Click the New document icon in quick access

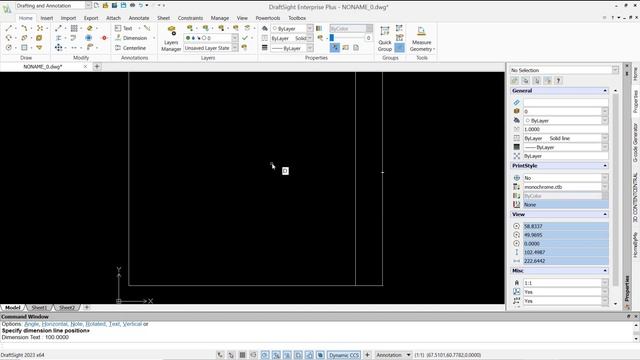click(96, 5)
